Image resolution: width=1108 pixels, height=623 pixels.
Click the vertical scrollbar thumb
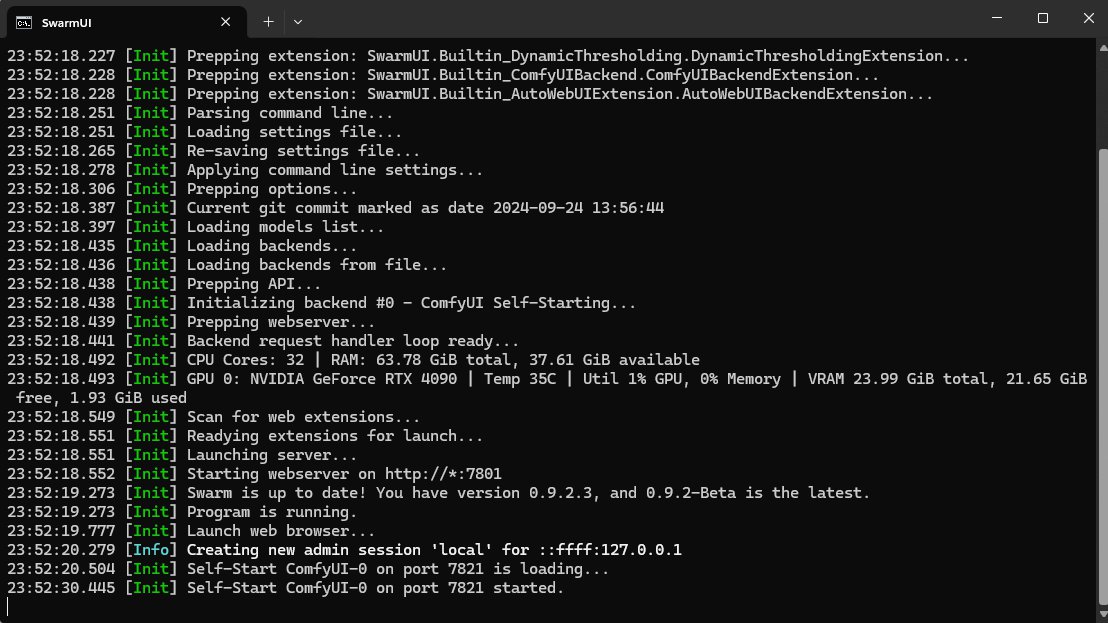1103,370
